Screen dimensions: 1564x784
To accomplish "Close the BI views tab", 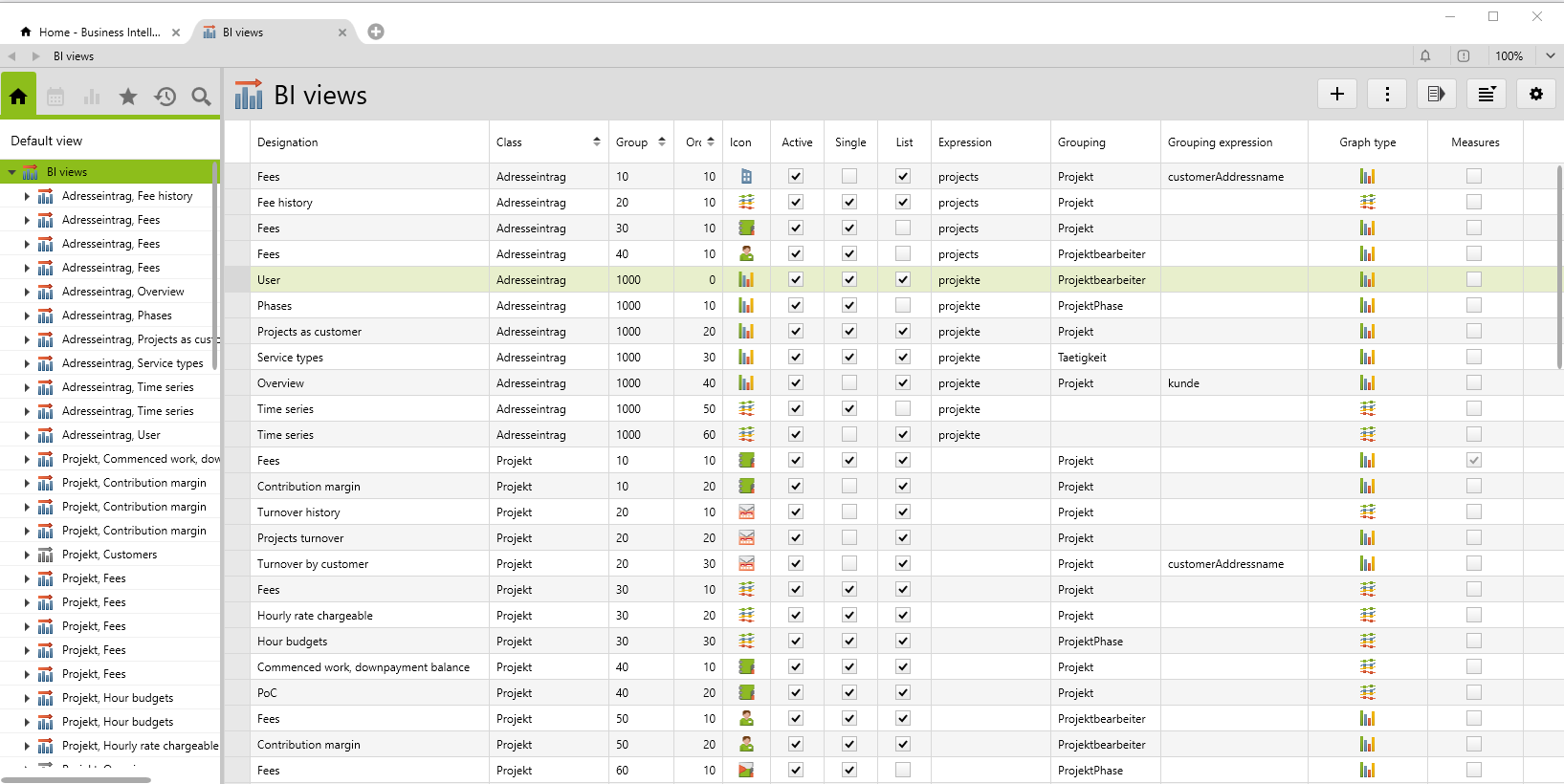I will click(x=342, y=33).
